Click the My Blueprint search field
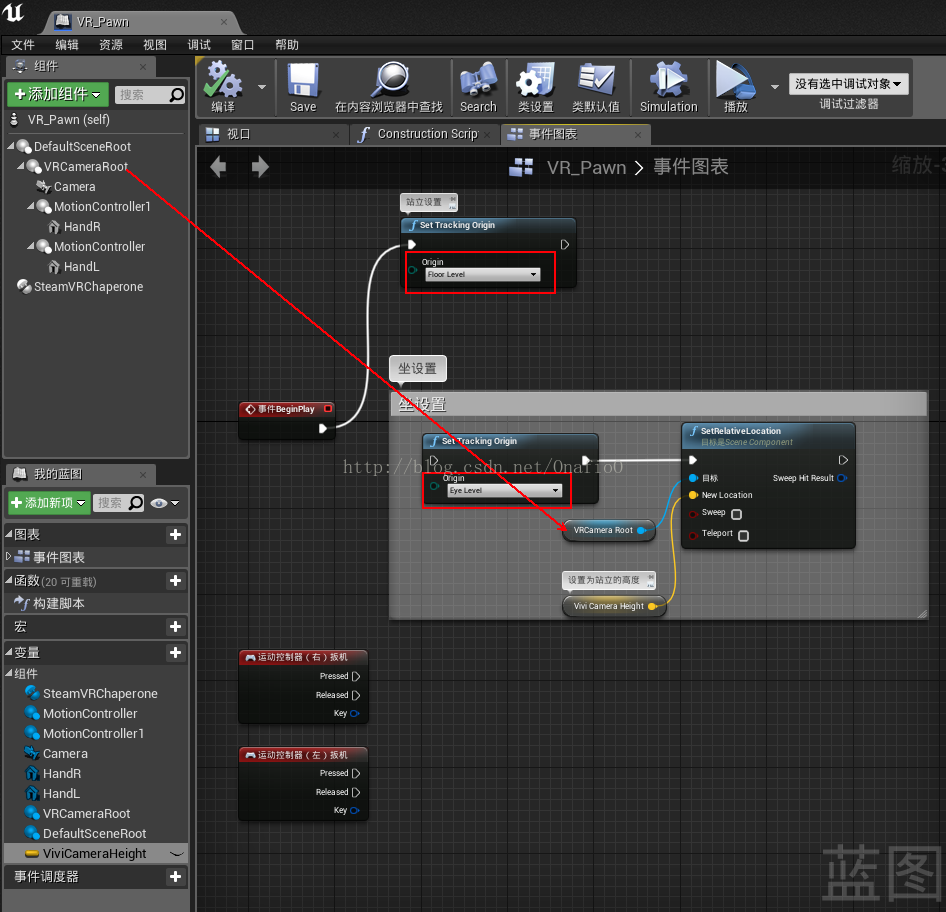The width and height of the screenshot is (946, 912). point(118,503)
